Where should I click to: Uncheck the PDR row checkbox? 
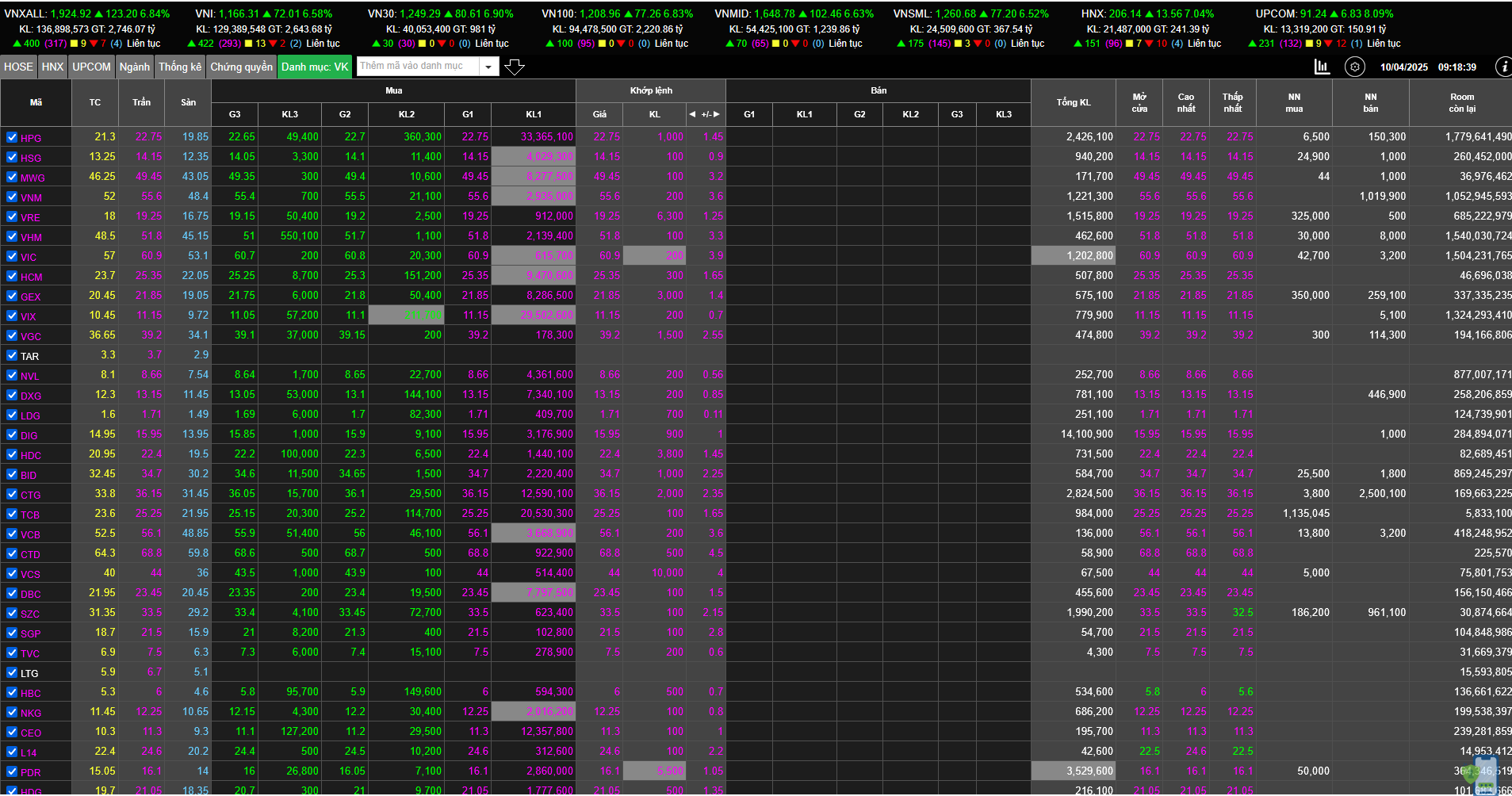click(x=12, y=771)
